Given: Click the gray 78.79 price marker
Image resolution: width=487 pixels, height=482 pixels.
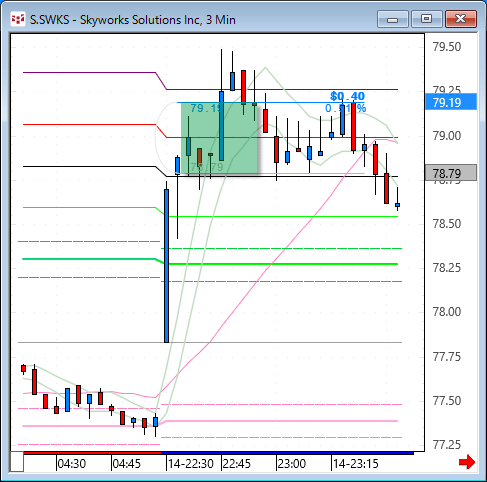Looking at the screenshot, I should [451, 173].
